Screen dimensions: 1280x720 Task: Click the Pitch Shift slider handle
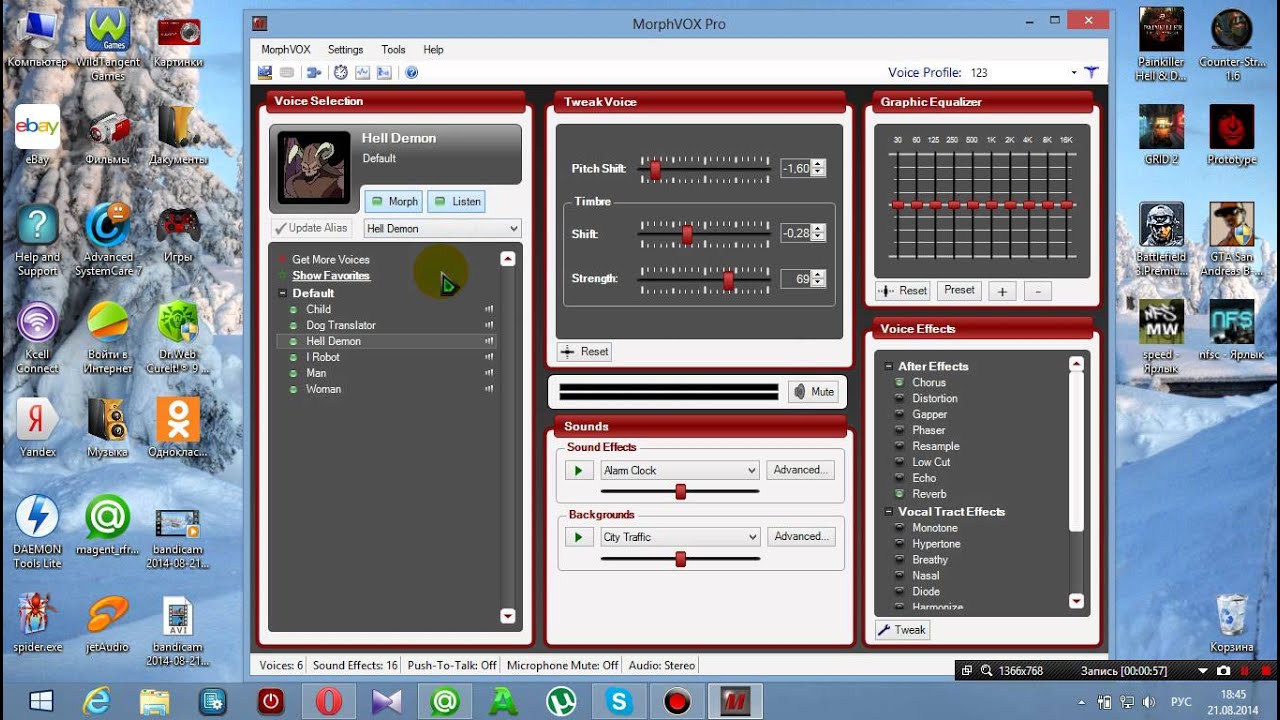pyautogui.click(x=655, y=170)
